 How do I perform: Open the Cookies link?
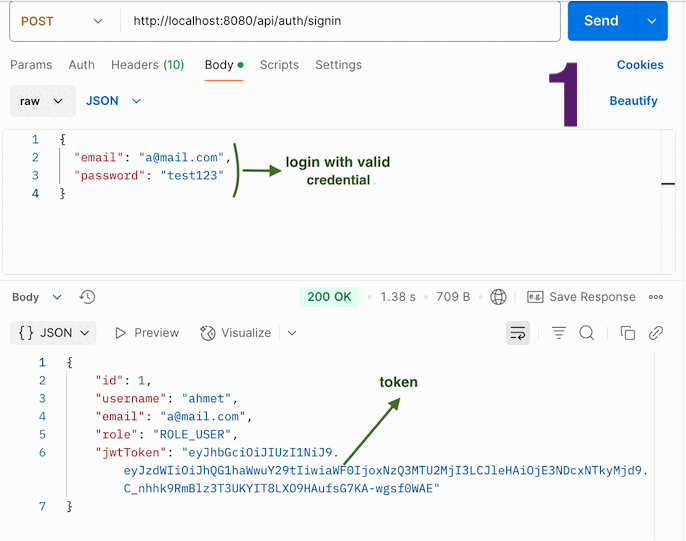point(640,65)
